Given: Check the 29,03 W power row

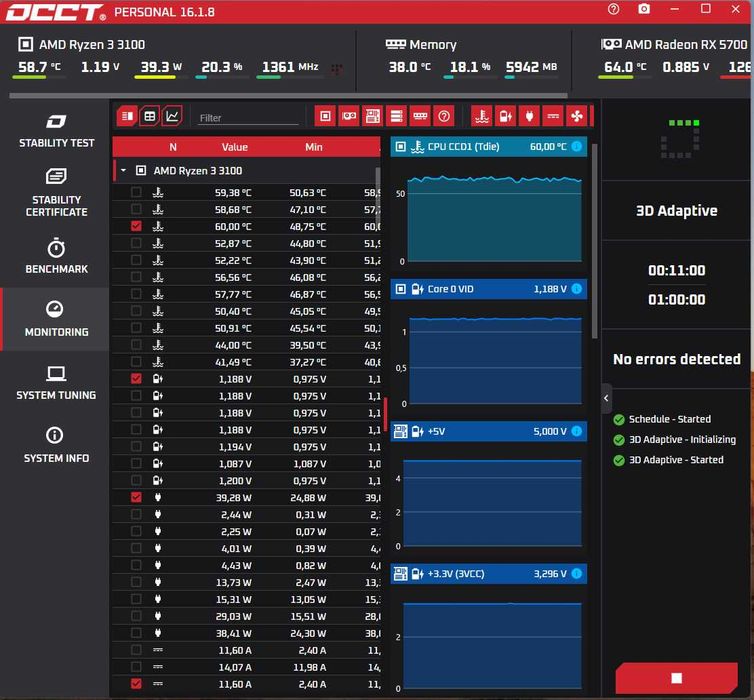Looking at the screenshot, I should (x=136, y=616).
